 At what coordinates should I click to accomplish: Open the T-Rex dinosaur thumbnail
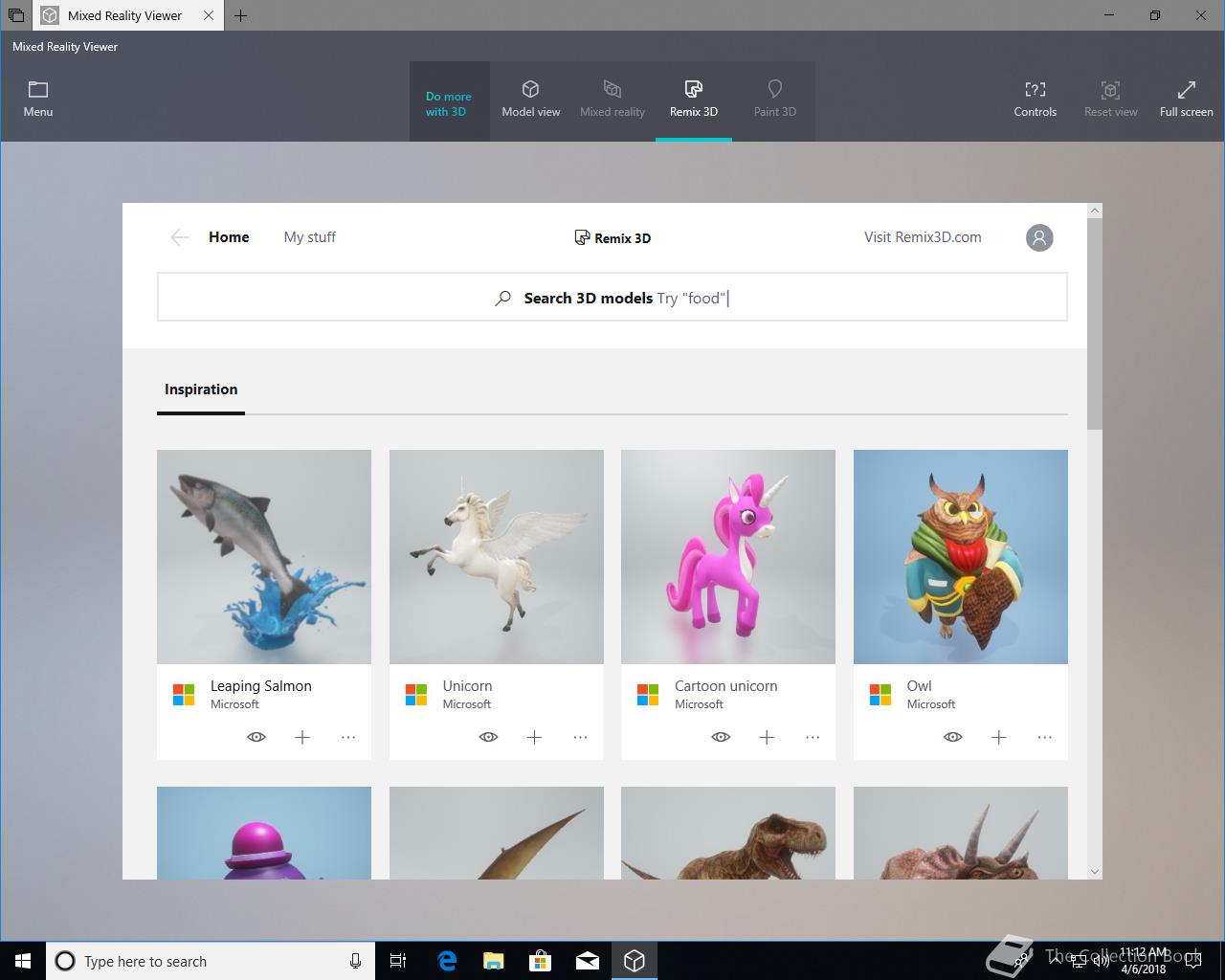728,833
